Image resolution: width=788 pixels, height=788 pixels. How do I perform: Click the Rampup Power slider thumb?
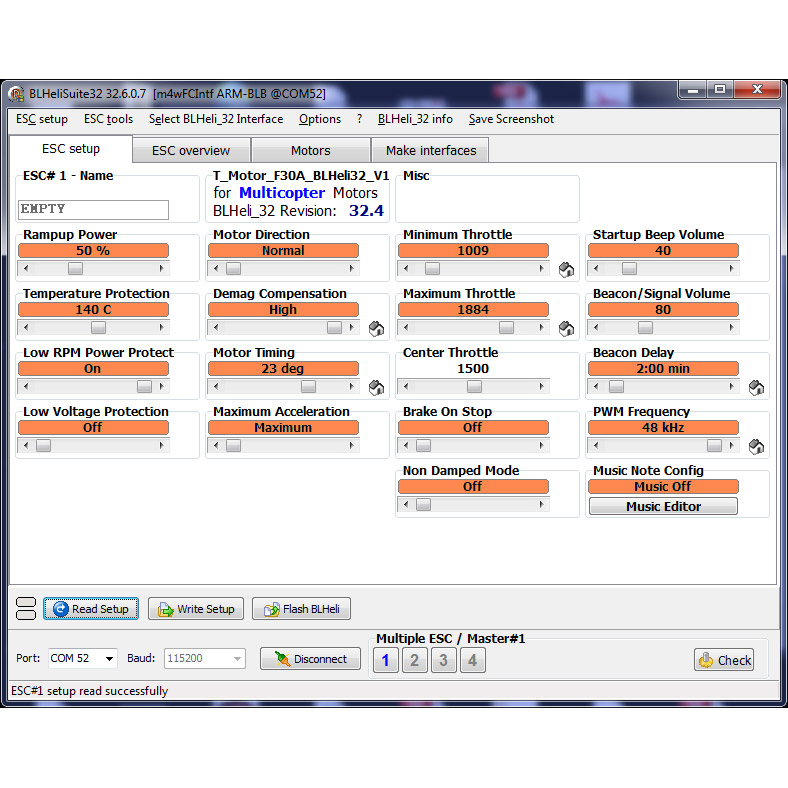tap(75, 268)
